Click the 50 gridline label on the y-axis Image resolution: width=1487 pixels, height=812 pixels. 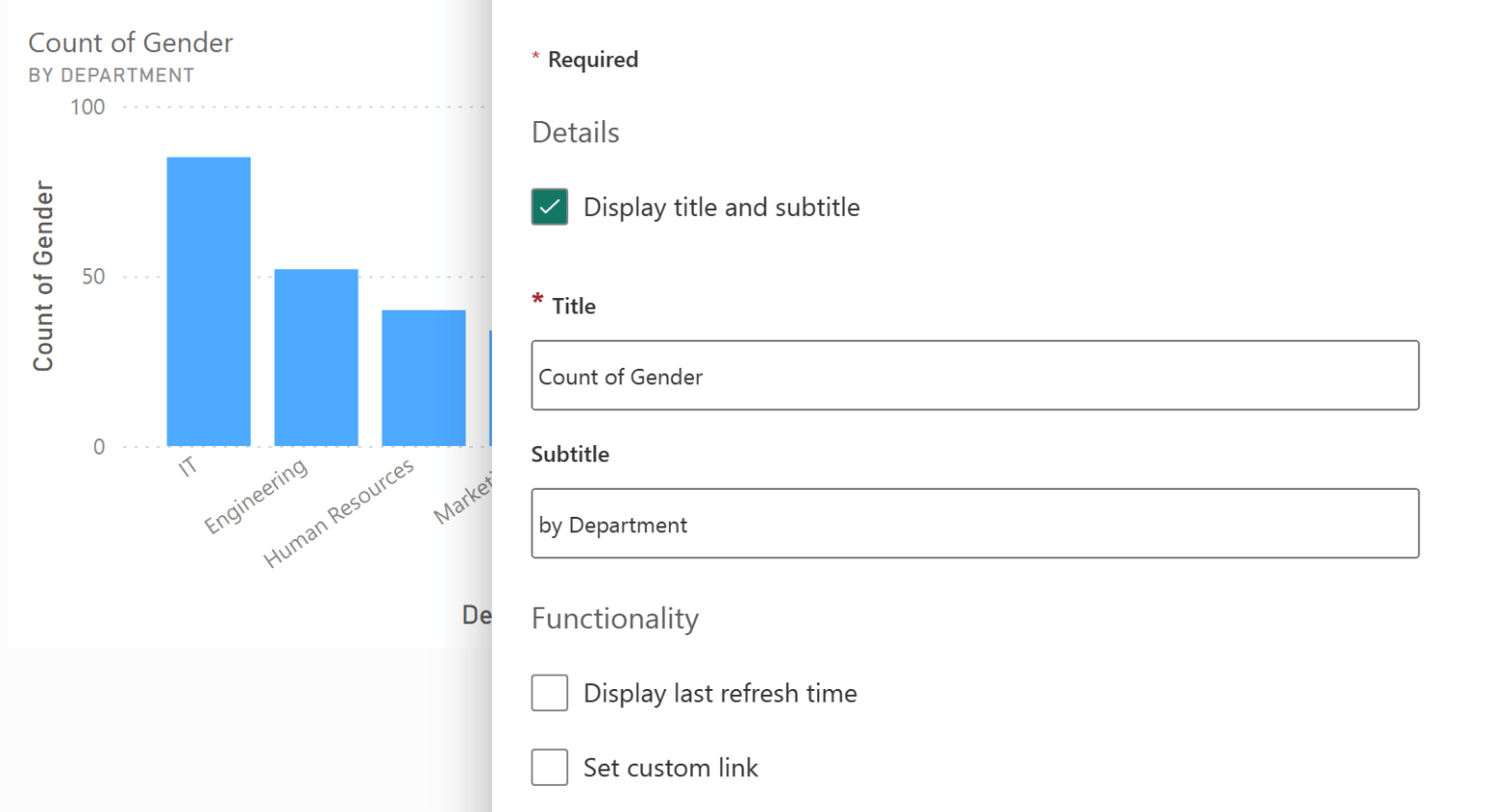click(86, 276)
